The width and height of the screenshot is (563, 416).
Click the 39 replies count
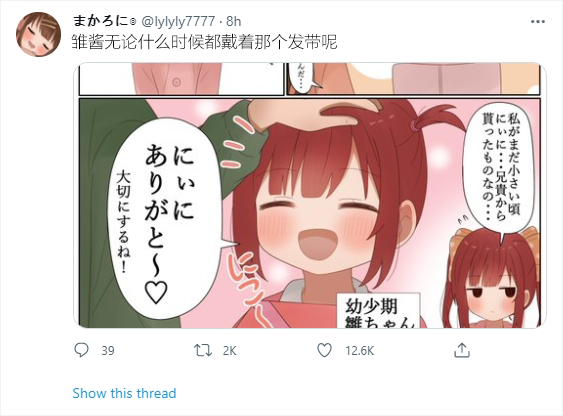click(x=108, y=350)
